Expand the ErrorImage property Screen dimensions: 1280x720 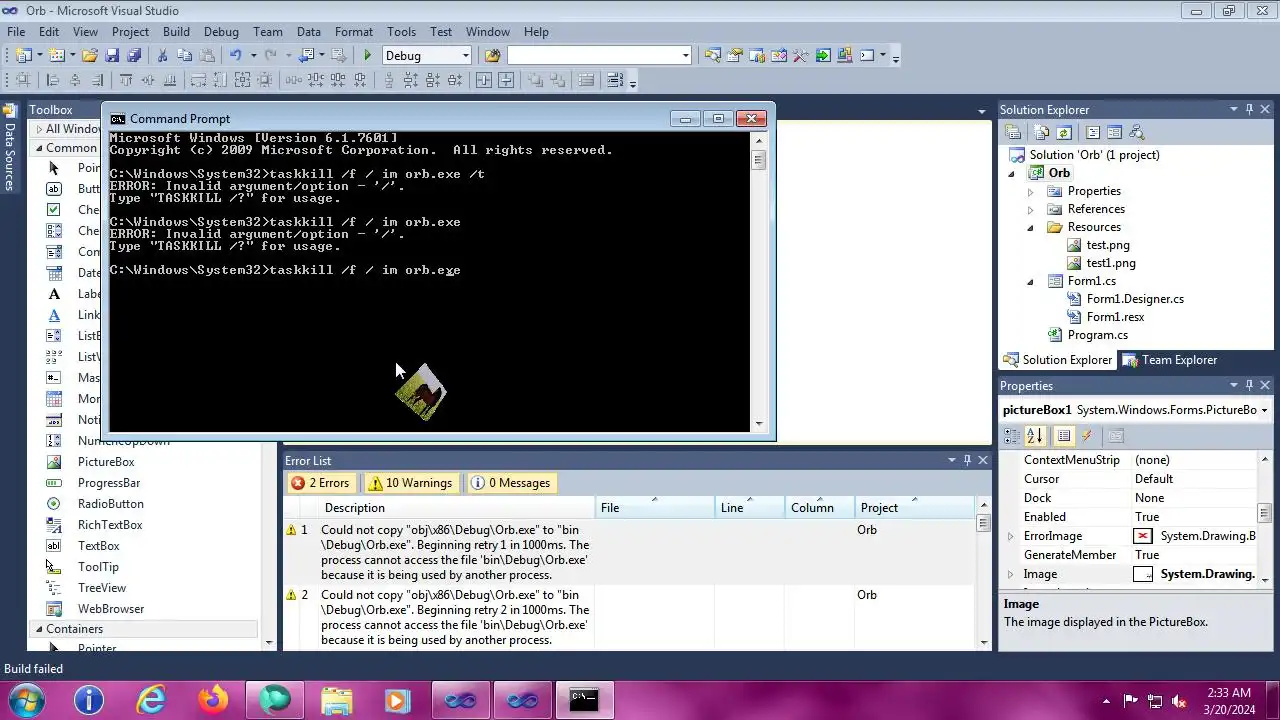(x=1010, y=536)
